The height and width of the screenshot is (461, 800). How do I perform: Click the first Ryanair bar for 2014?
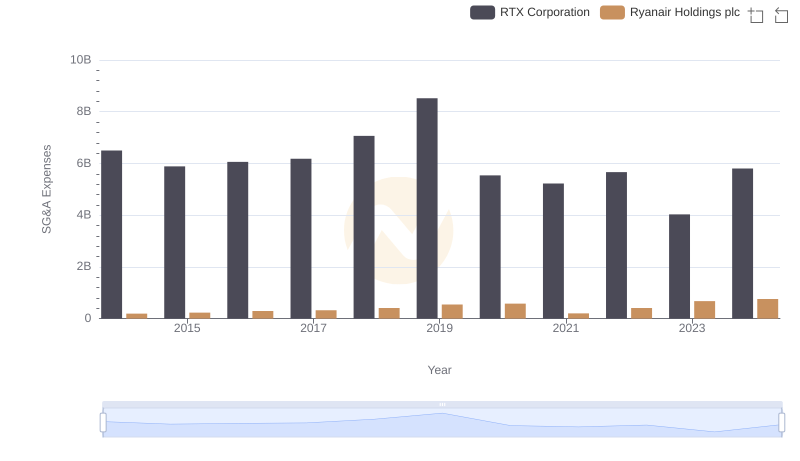(x=137, y=316)
